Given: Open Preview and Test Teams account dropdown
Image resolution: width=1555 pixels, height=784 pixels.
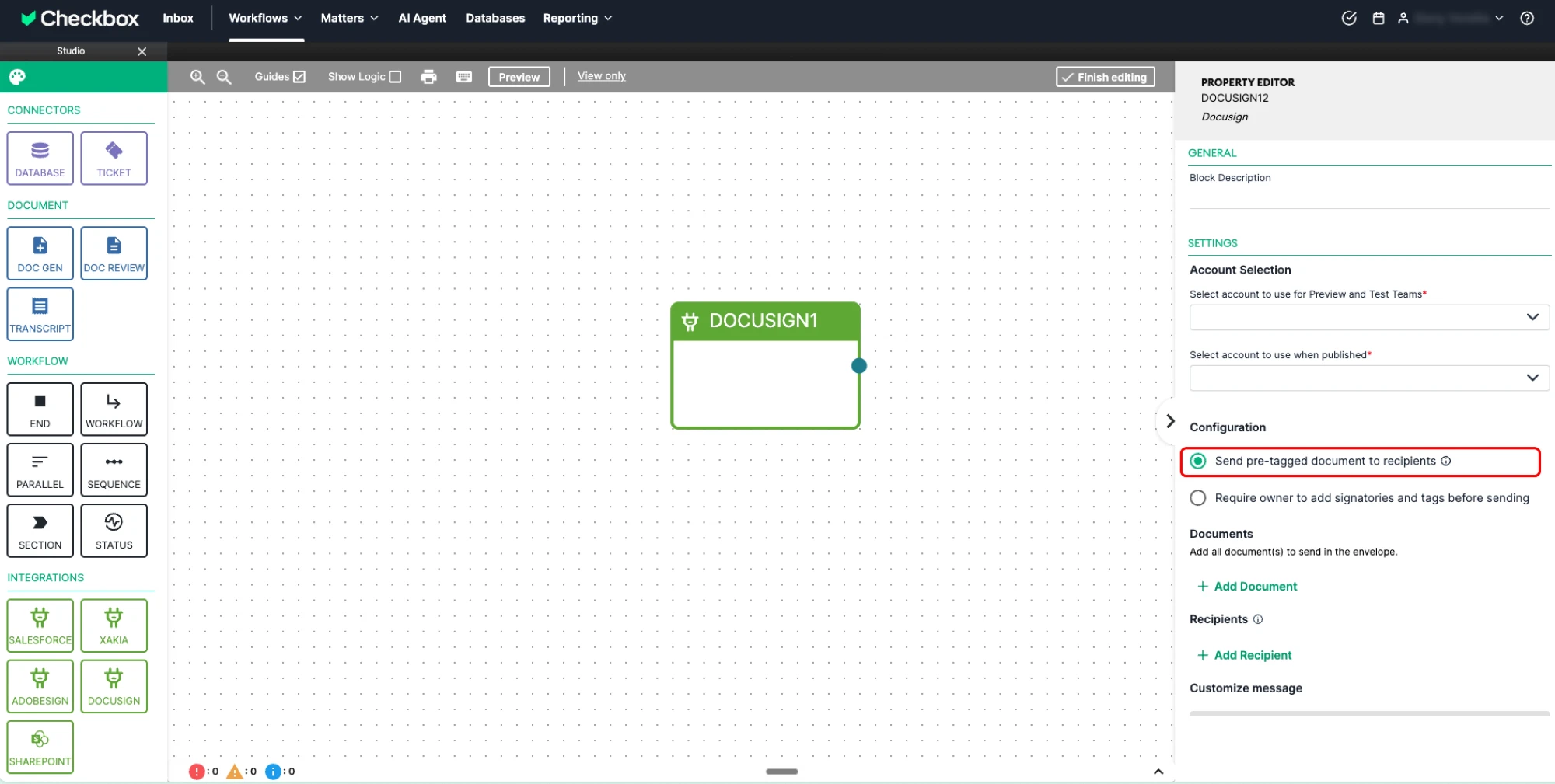Looking at the screenshot, I should (x=1369, y=317).
